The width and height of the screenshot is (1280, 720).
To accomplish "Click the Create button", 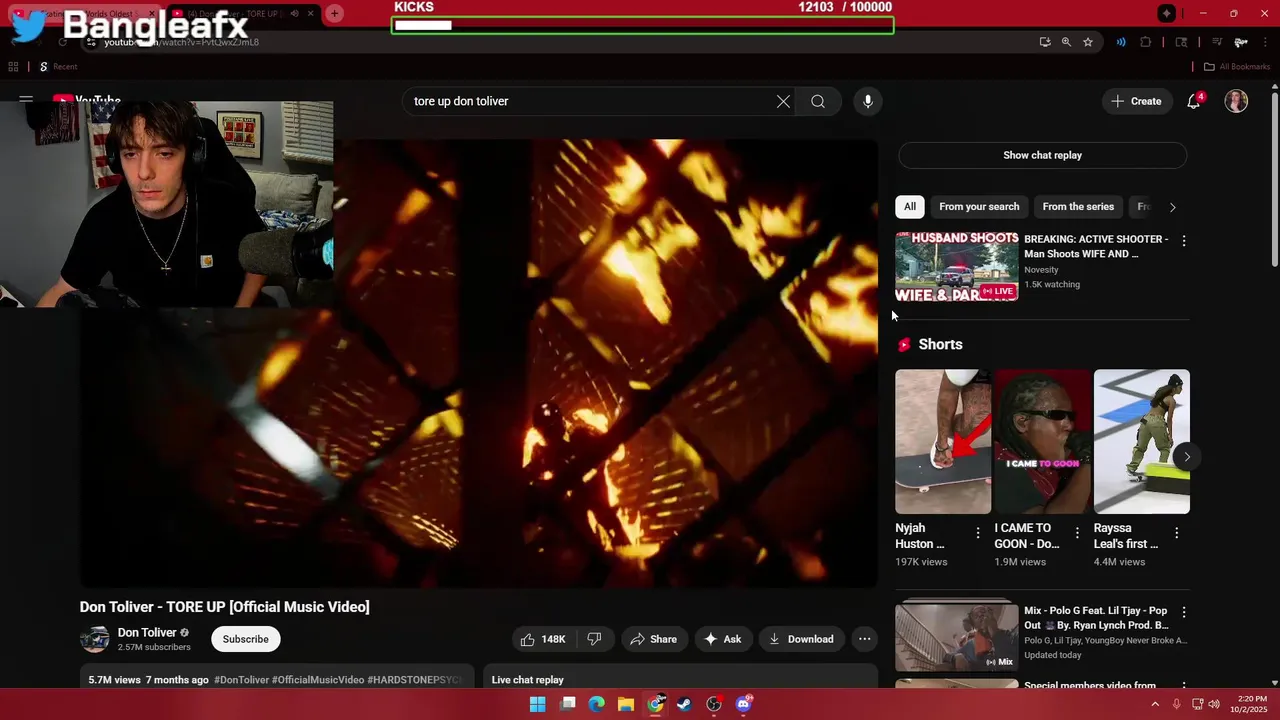I will tap(1137, 101).
